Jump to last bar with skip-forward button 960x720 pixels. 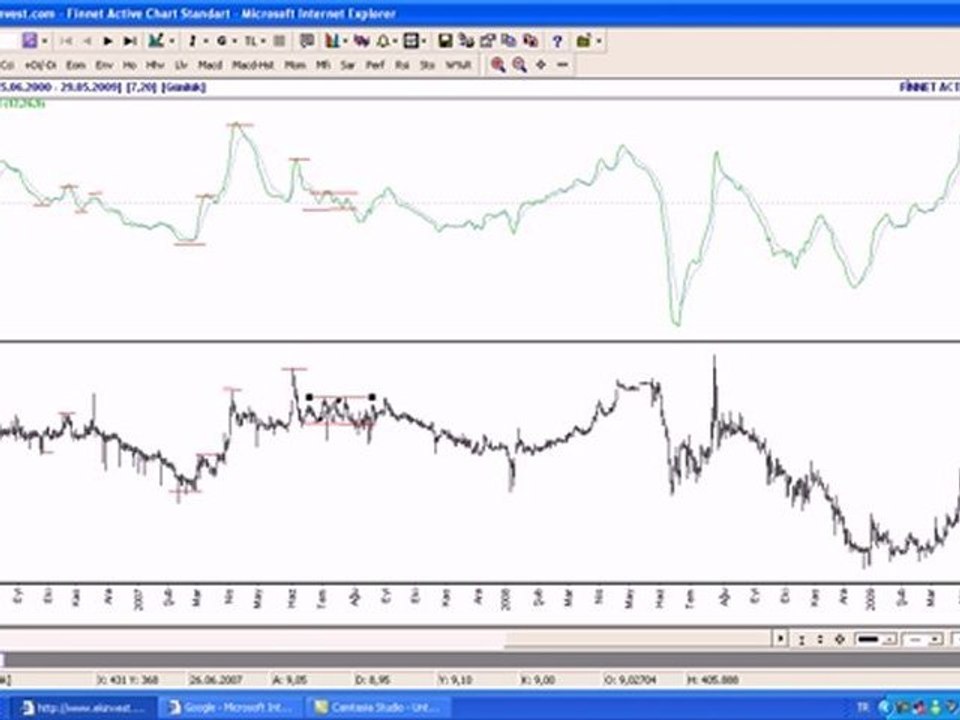129,41
